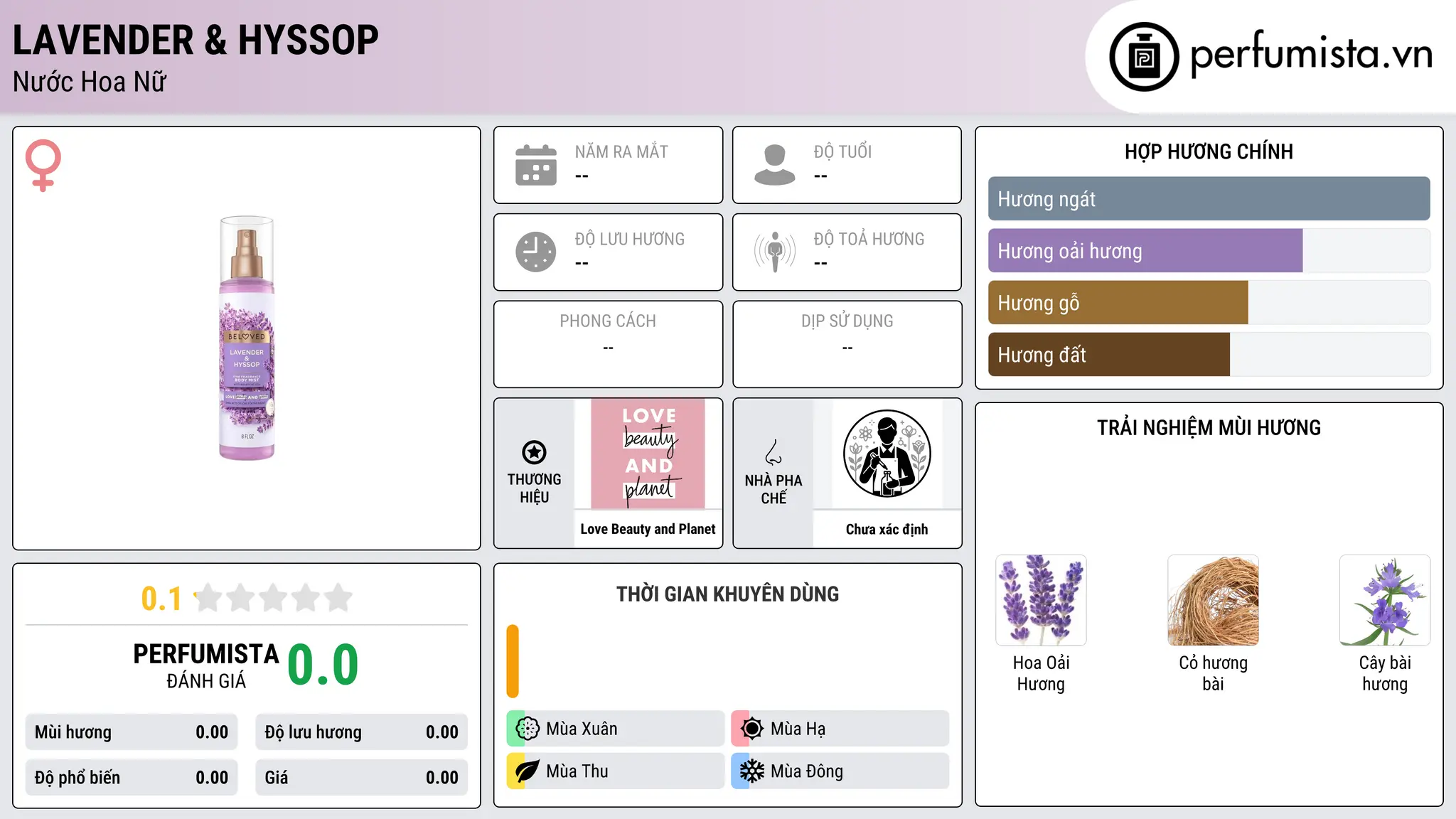Select the Mùa Hạ season label
Viewport: 1456px width, 819px height.
(x=798, y=729)
